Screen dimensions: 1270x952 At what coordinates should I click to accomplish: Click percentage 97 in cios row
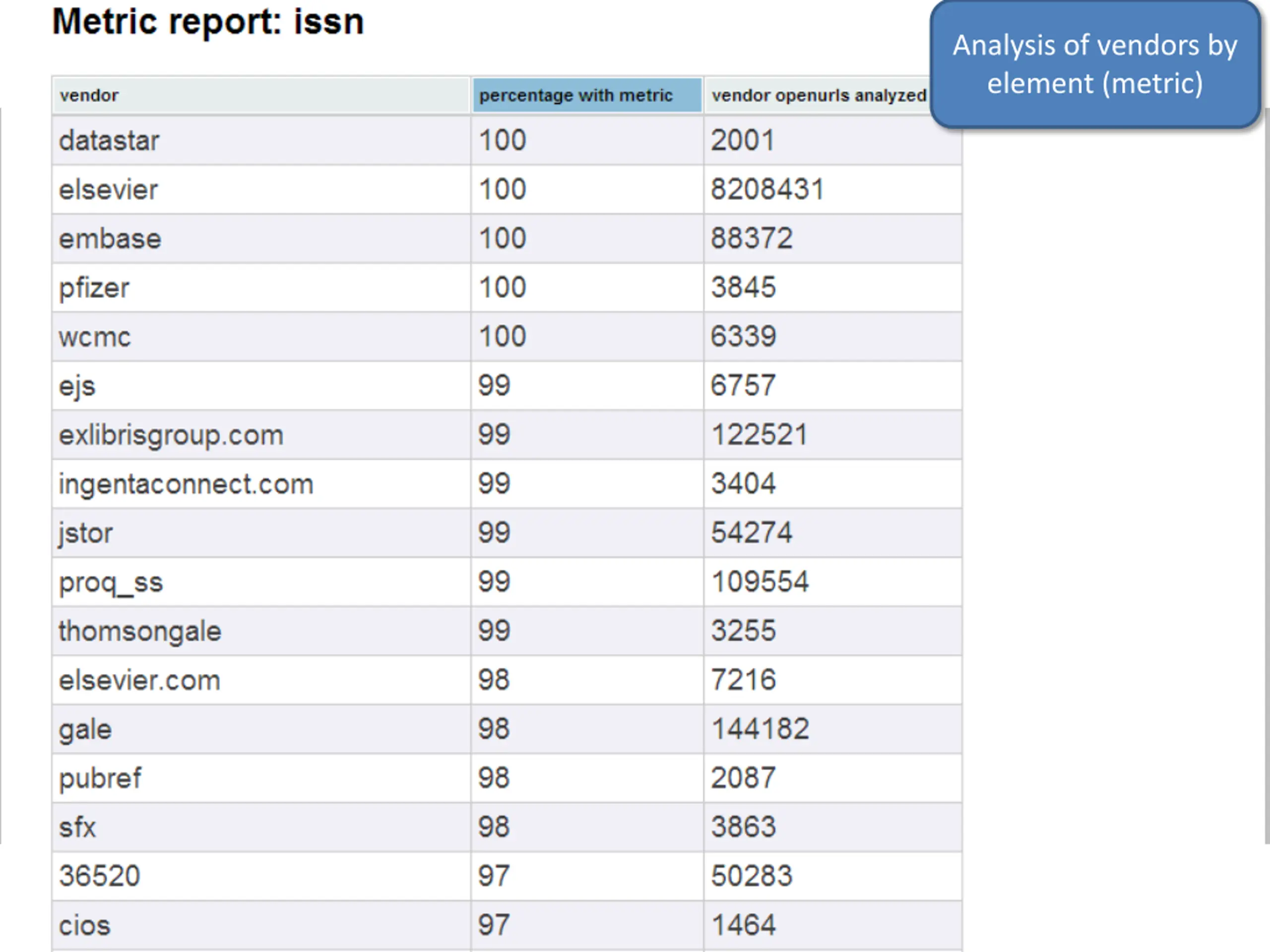[494, 926]
